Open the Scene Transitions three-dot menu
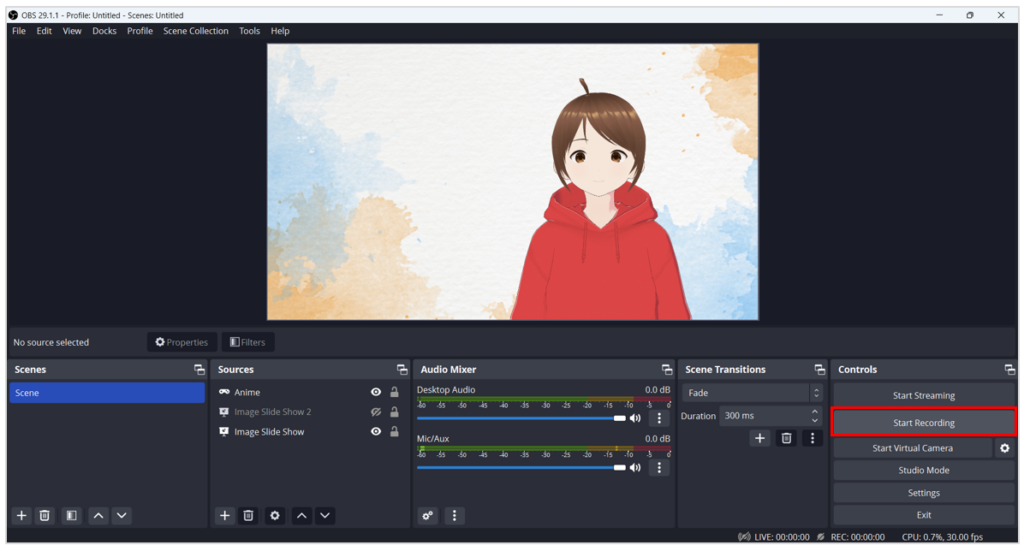 click(812, 438)
